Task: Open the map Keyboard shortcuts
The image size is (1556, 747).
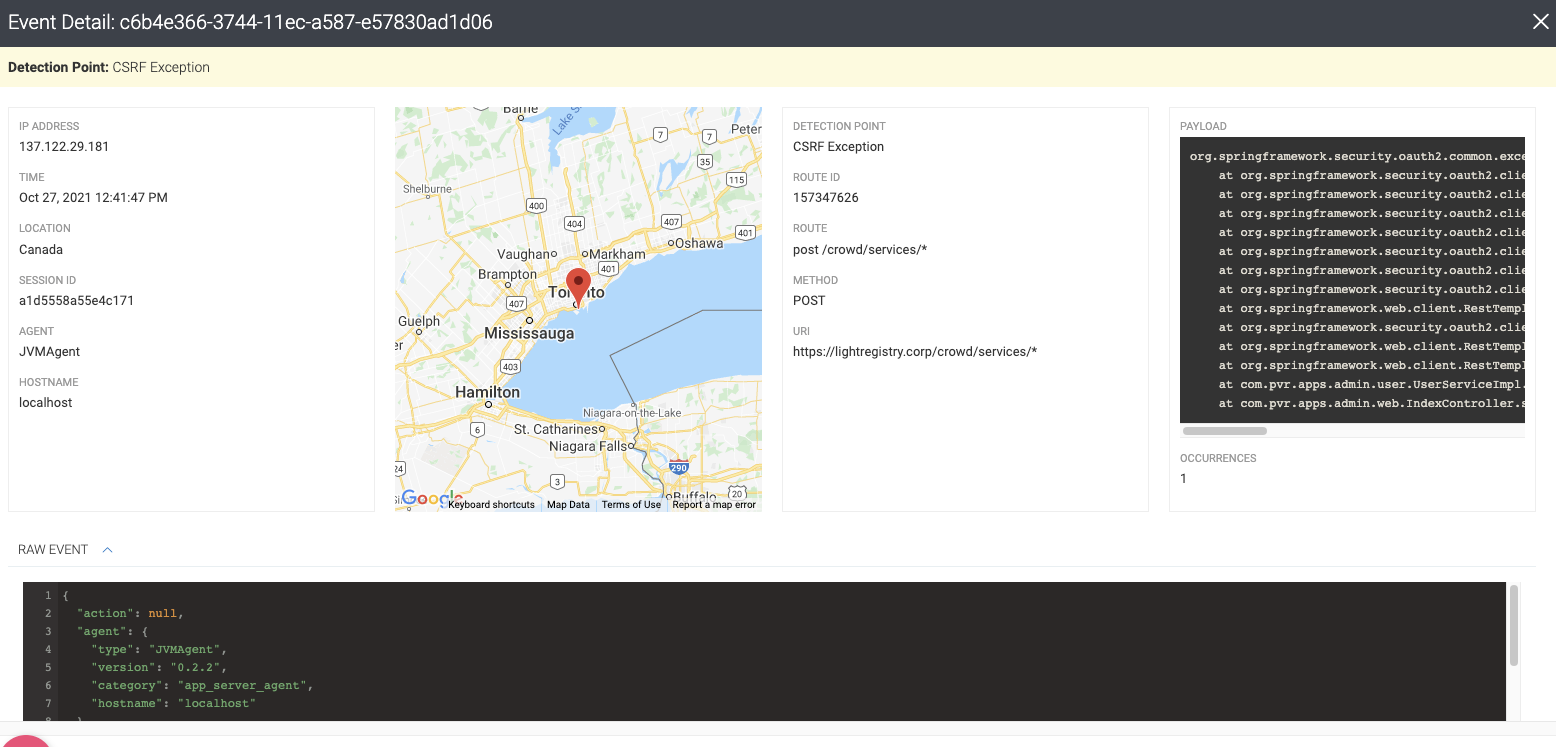Action: pos(491,505)
